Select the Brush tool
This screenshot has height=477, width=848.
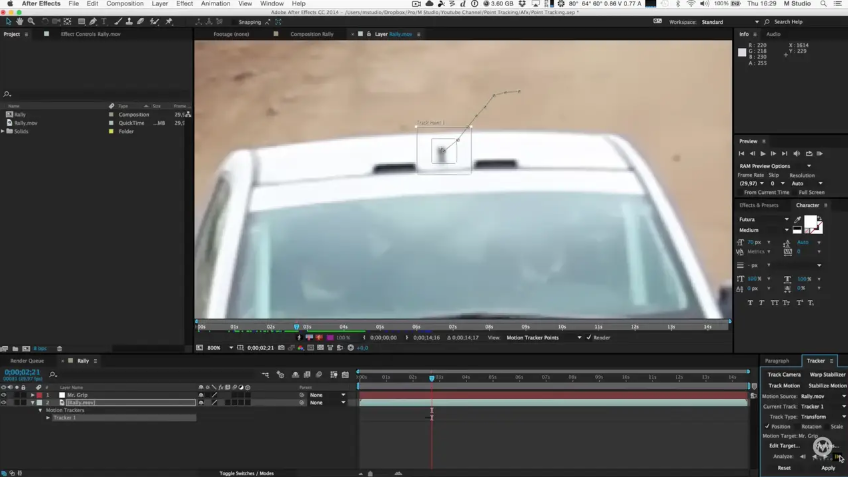[118, 22]
